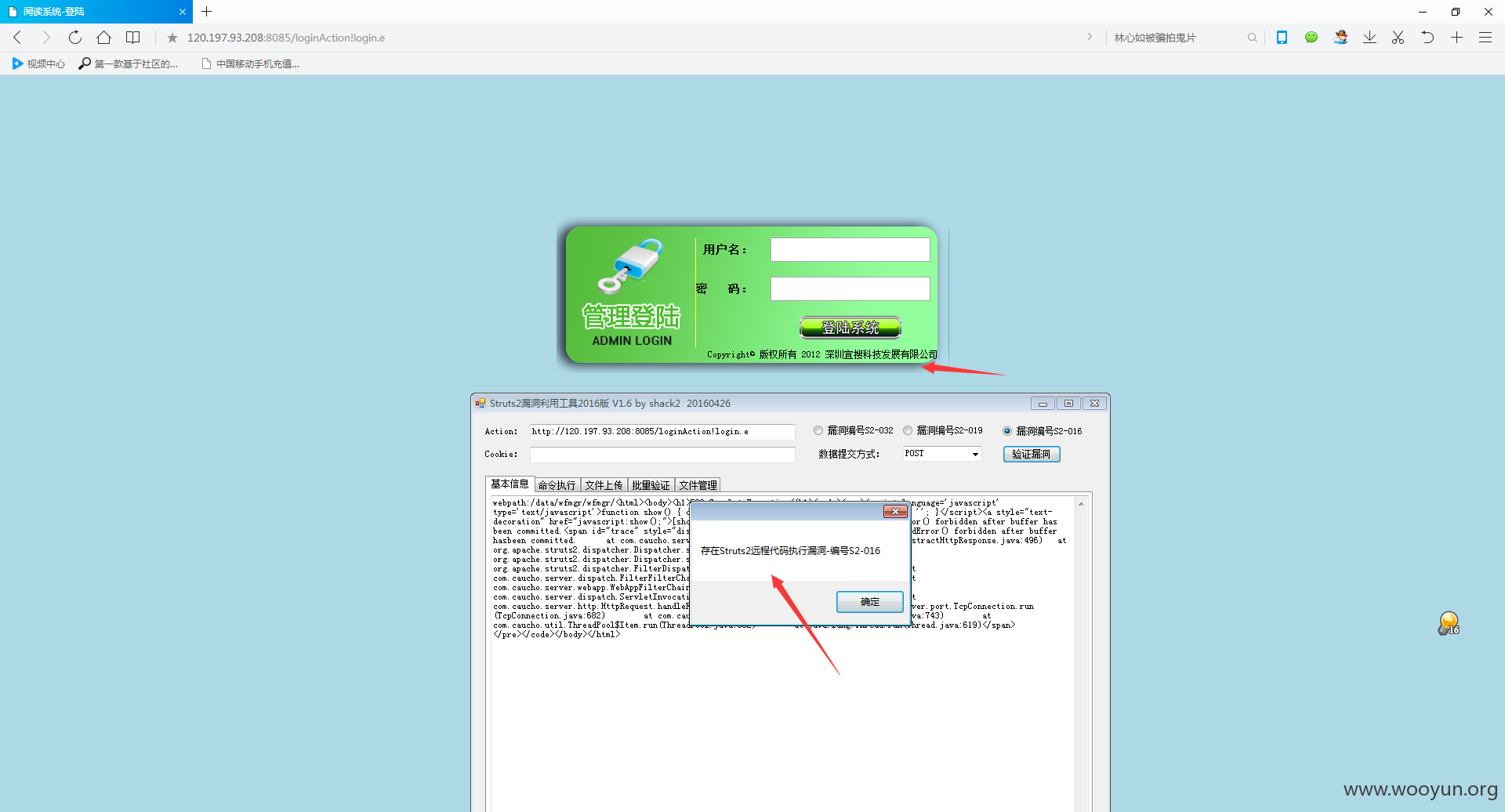This screenshot has height=812, width=1505.
Task: Switch to 基本信息 tab
Action: [510, 484]
